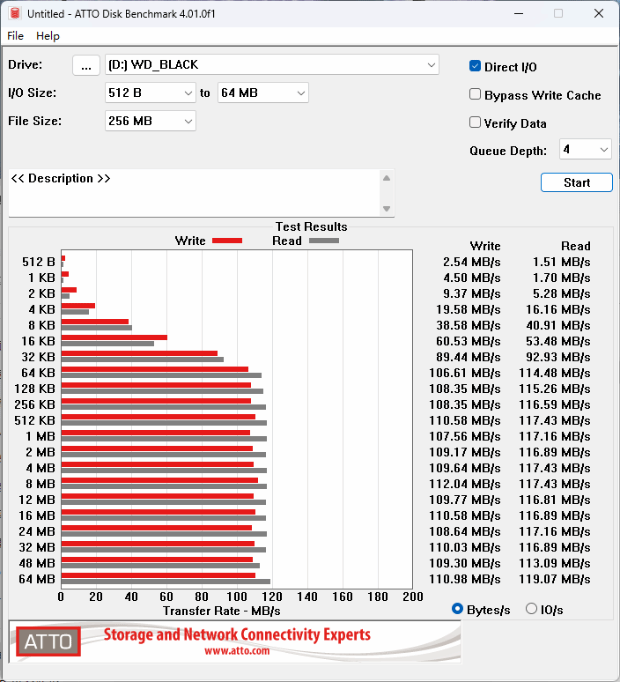Click the 60.53 MB/s write value
620x682 pixels.
tap(468, 341)
